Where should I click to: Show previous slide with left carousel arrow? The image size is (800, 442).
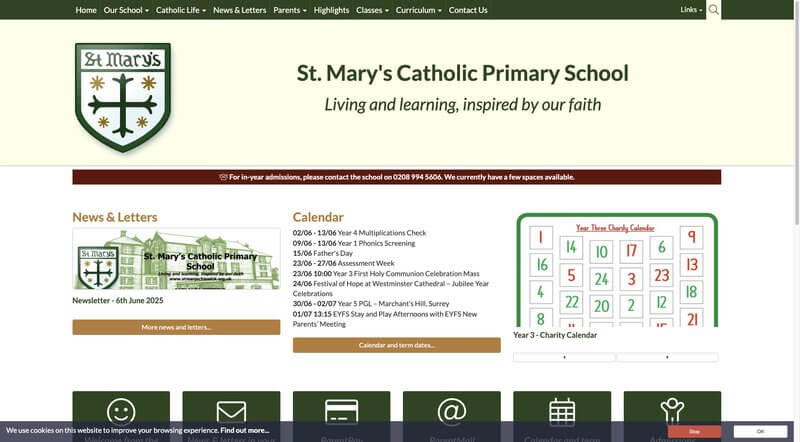pos(564,357)
